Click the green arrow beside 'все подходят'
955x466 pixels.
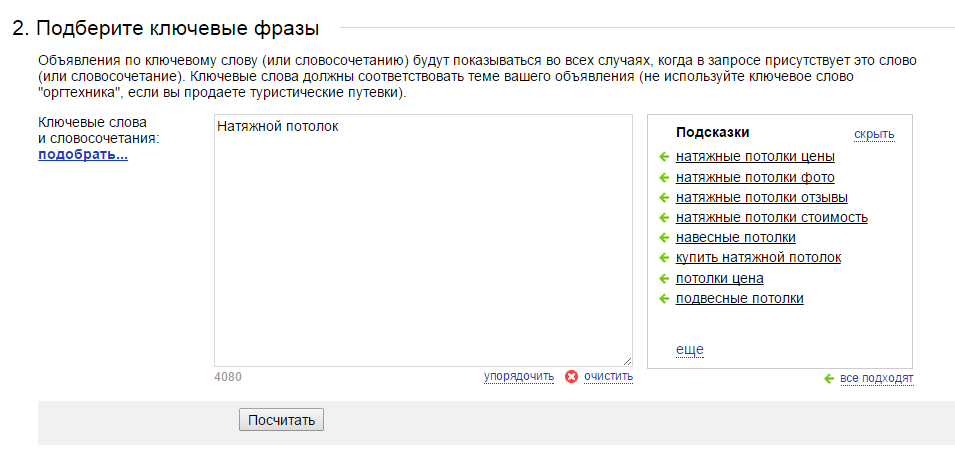pos(828,379)
